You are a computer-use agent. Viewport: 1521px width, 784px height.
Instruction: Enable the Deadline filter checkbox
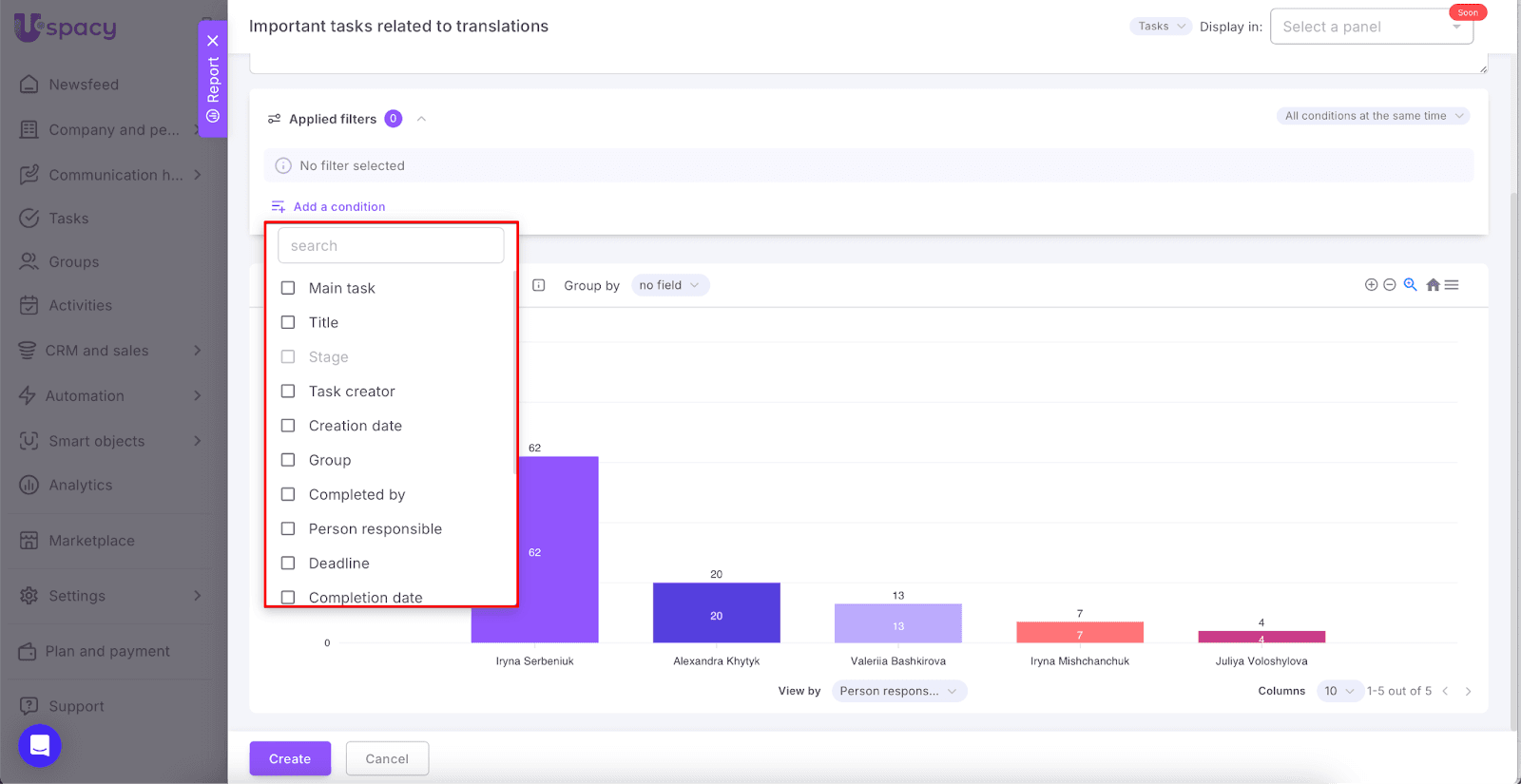pos(288,563)
